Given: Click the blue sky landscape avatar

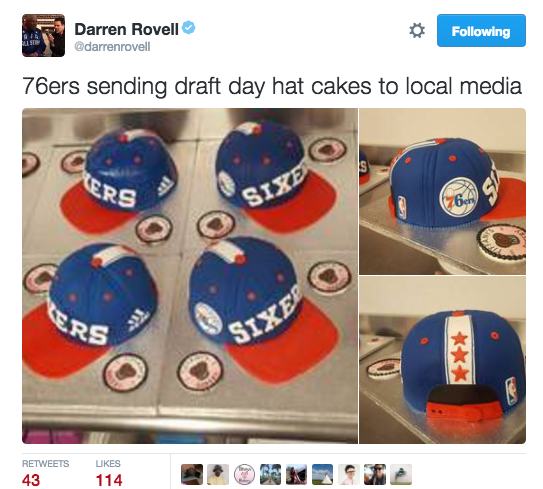Looking at the screenshot, I should [x=323, y=474].
